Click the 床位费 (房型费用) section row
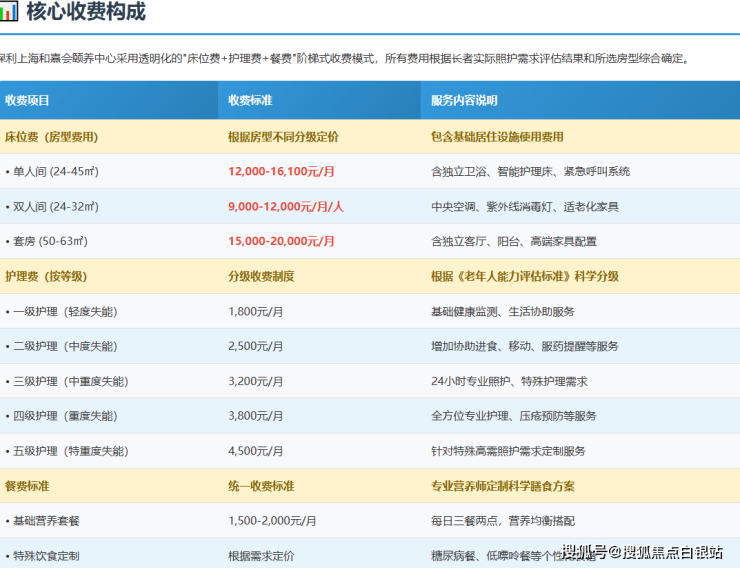Screen dimensions: 740x568 52,136
